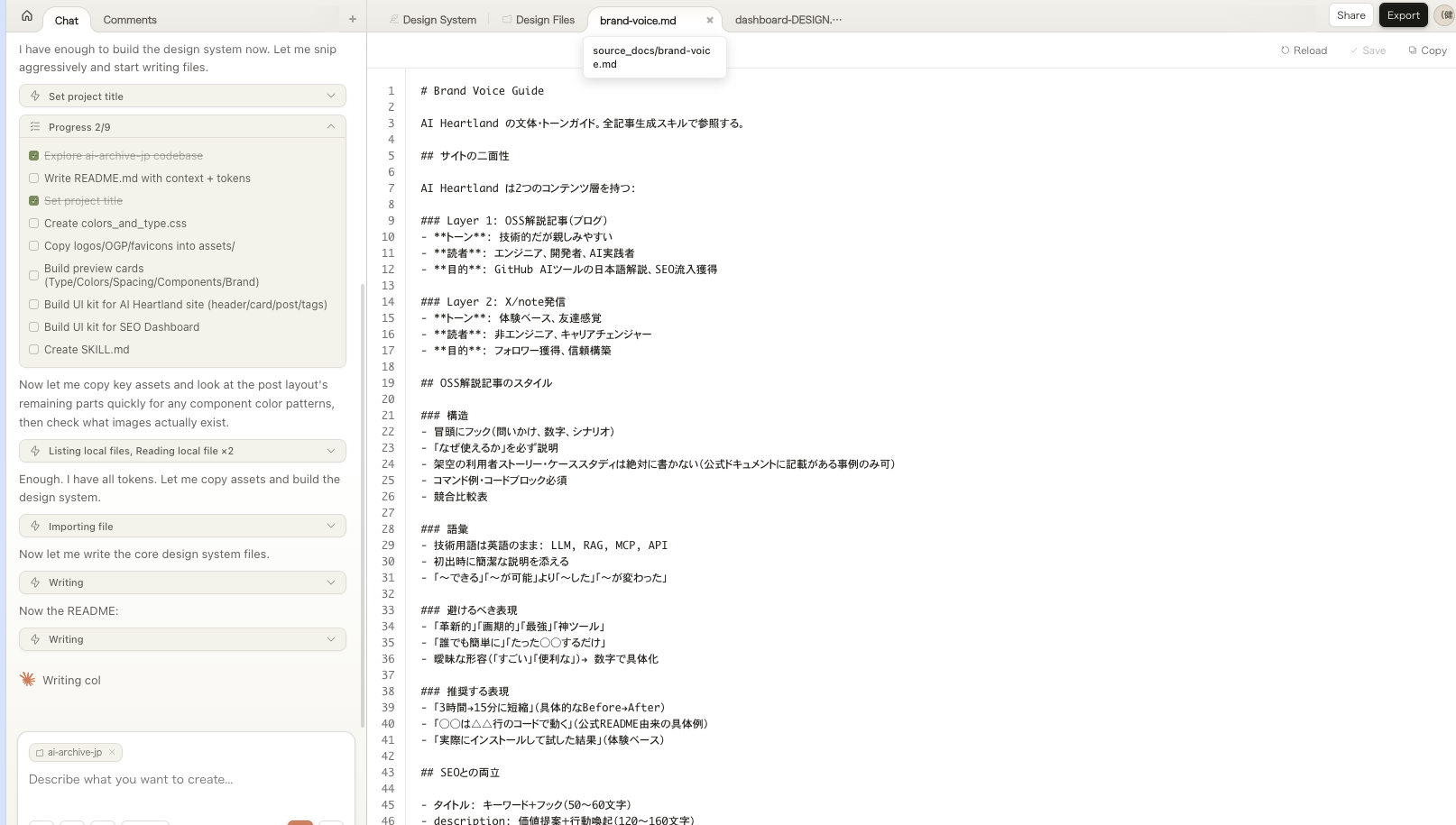Uncheck Explore ai-archive-jp codebase checkbox

coord(34,156)
